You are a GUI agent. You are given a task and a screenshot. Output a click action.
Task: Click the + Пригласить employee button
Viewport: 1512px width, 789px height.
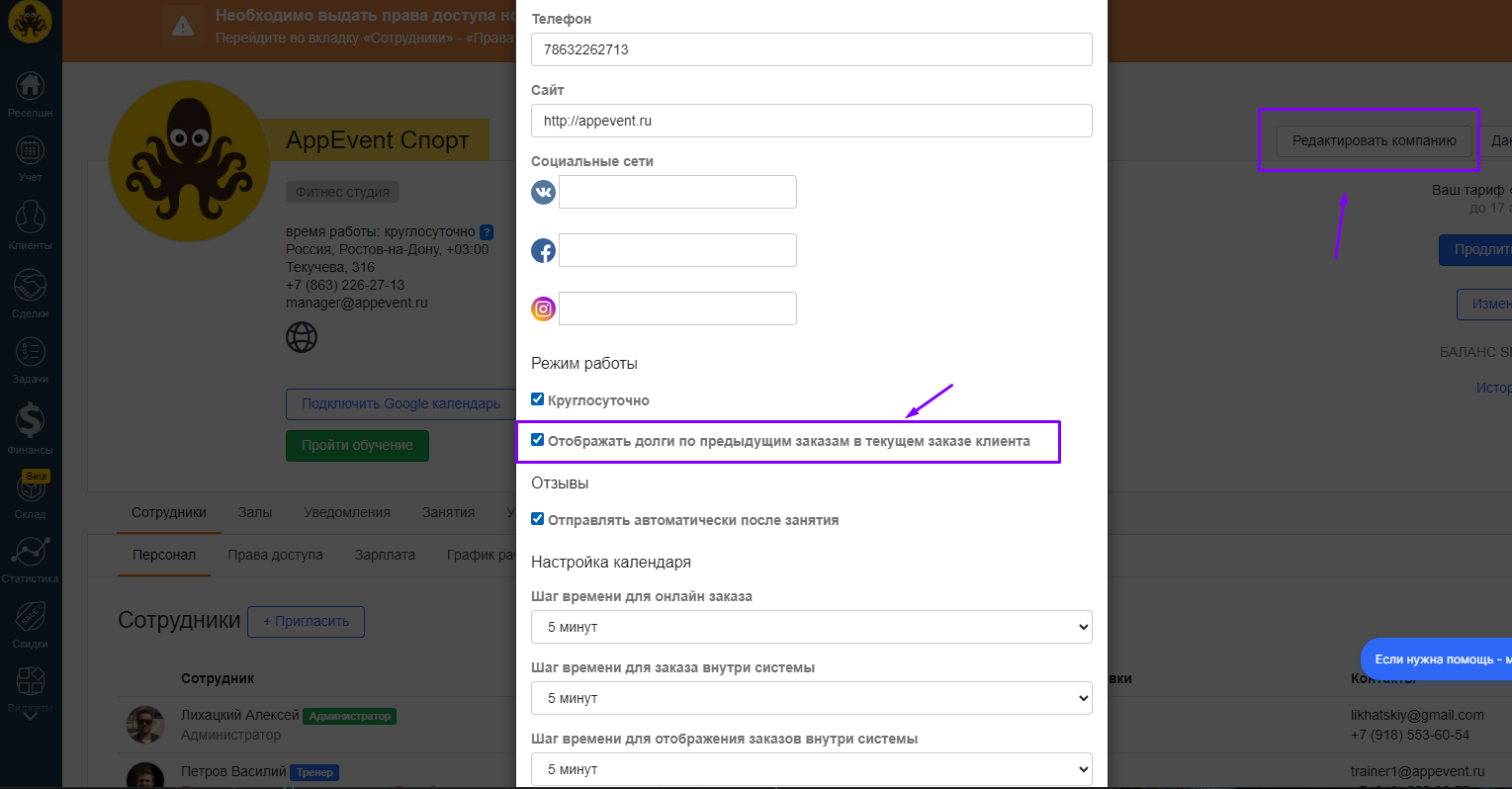(306, 621)
